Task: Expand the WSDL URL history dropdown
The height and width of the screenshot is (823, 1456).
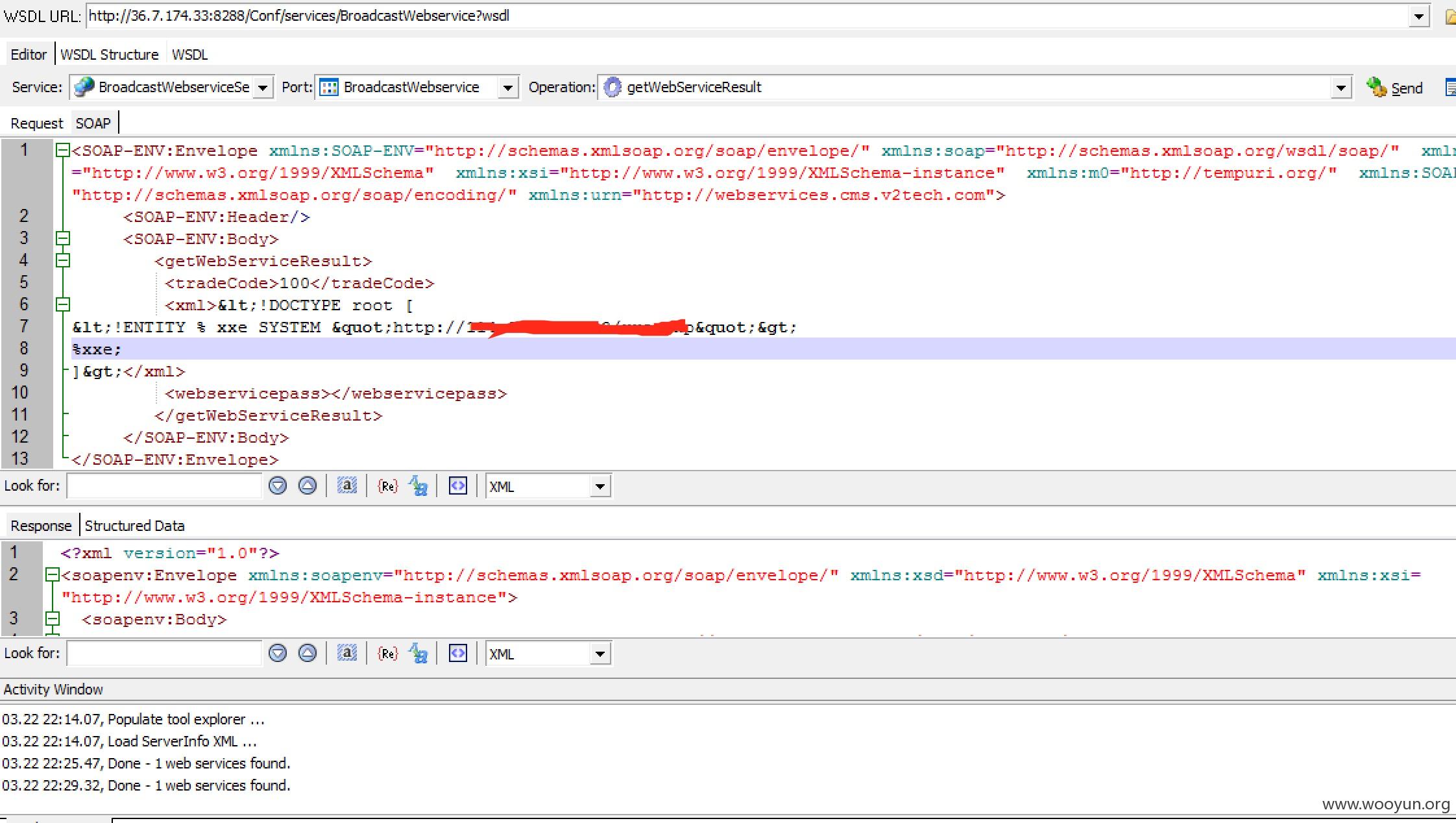Action: pyautogui.click(x=1418, y=16)
